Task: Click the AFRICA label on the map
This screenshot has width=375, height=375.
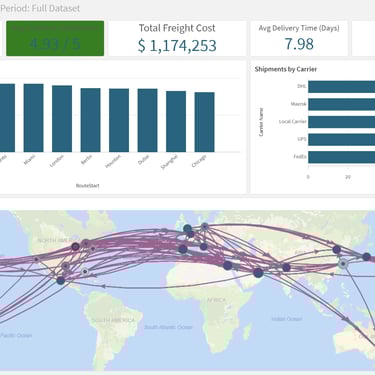Action: [x=216, y=300]
